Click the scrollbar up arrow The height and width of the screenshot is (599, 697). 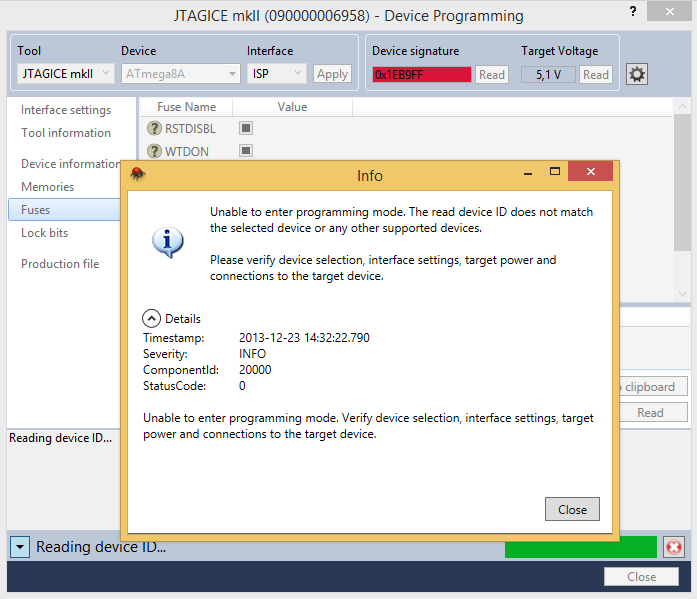click(x=682, y=106)
